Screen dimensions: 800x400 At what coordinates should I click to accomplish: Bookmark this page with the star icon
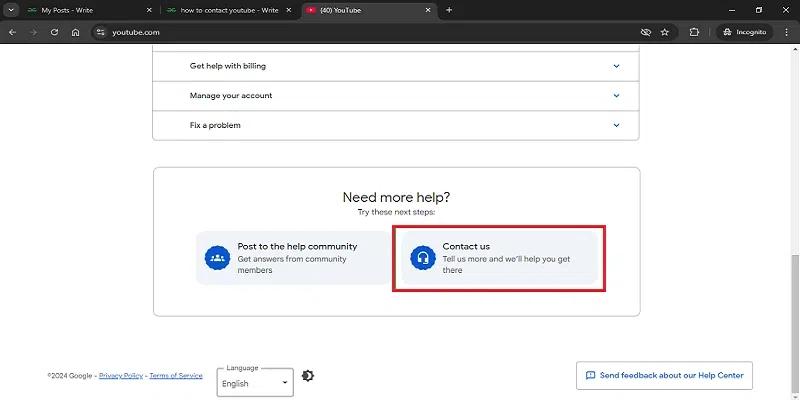click(665, 32)
